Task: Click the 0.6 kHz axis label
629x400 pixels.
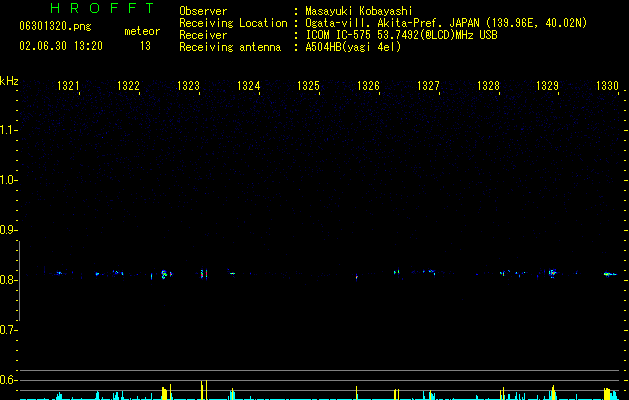Action: point(7,380)
